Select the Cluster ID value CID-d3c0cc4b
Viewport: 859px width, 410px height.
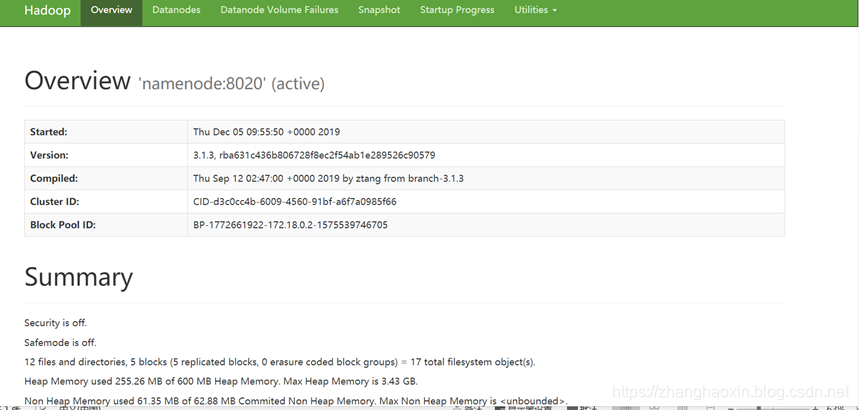pyautogui.click(x=295, y=202)
